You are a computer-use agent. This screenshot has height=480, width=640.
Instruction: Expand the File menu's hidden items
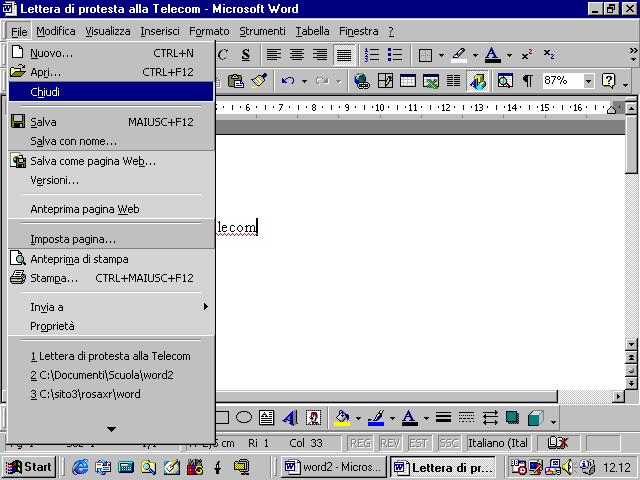point(111,429)
